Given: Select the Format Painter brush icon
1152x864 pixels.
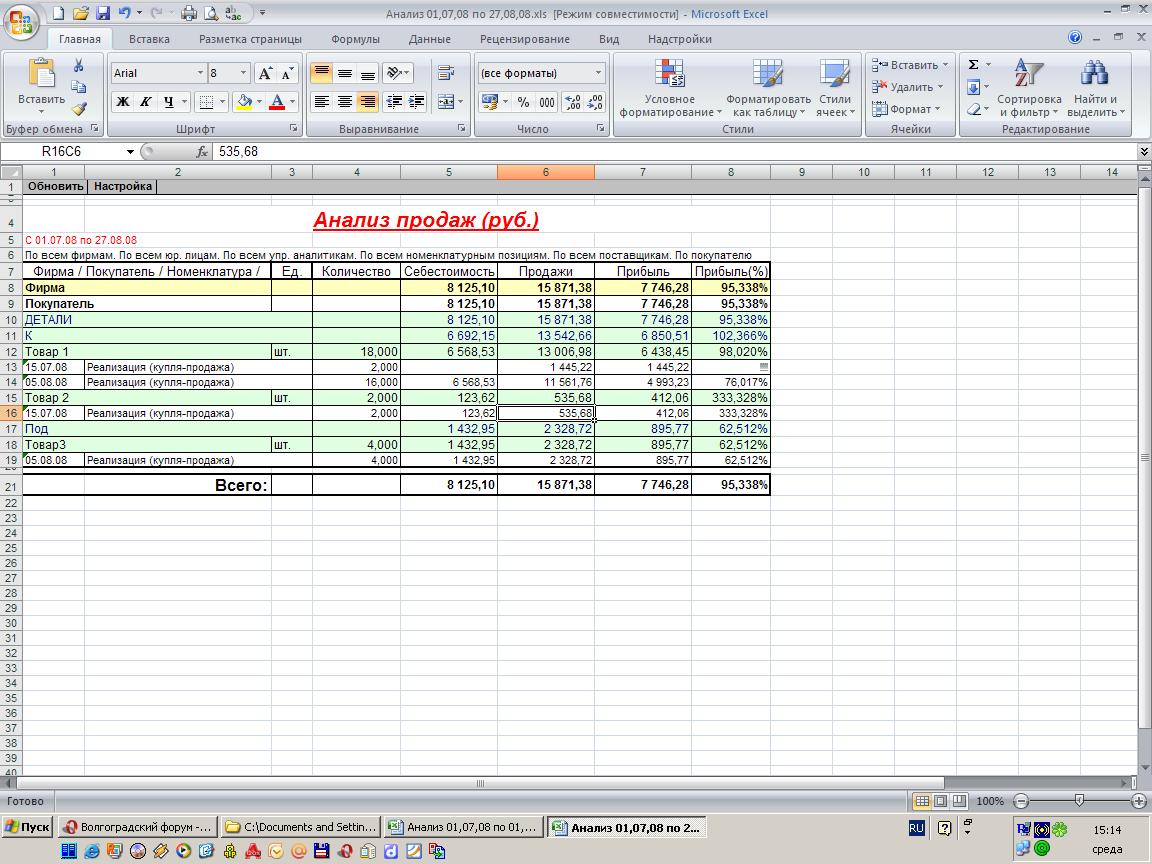Looking at the screenshot, I should coord(79,109).
